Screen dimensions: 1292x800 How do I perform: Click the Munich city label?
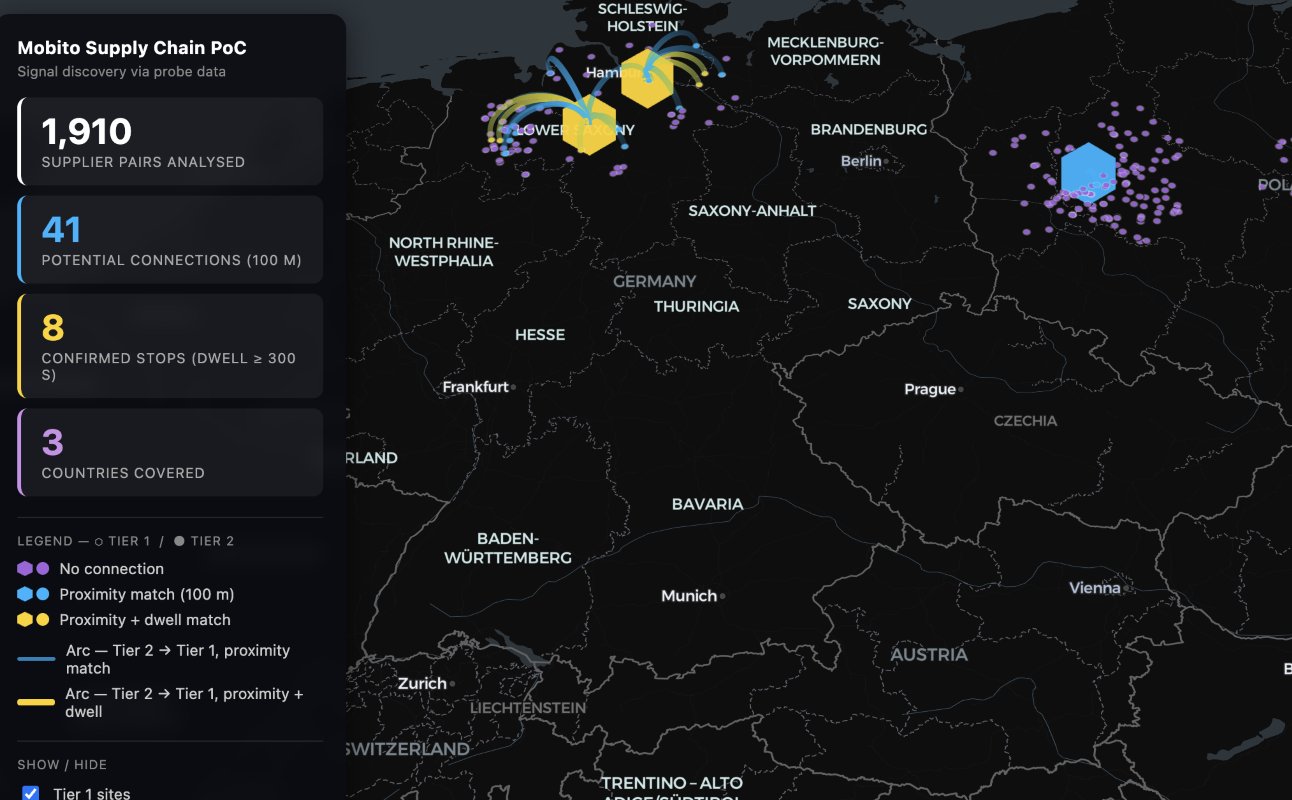(689, 596)
